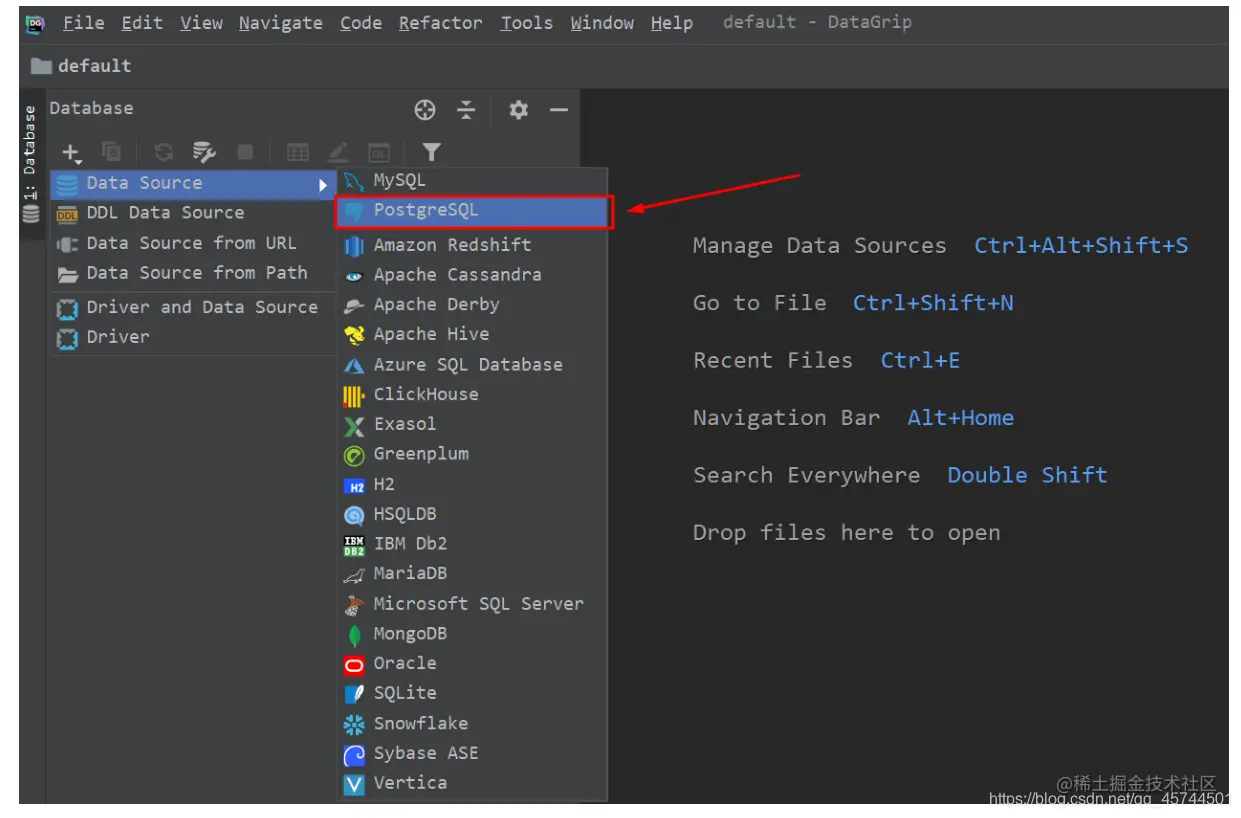
Task: Select Snowflake data source
Action: click(472, 724)
